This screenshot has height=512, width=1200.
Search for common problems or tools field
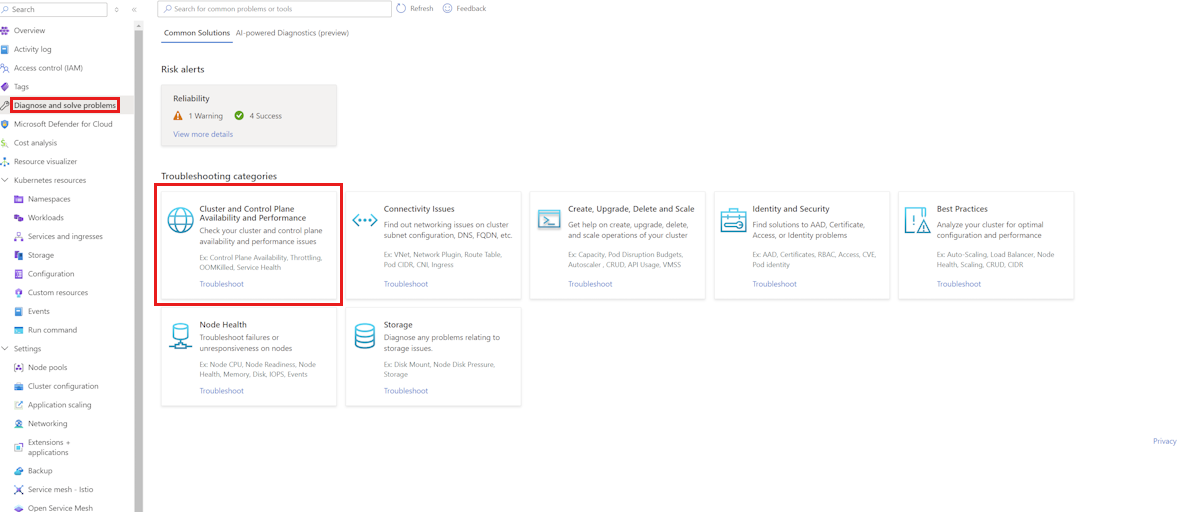[275, 9]
